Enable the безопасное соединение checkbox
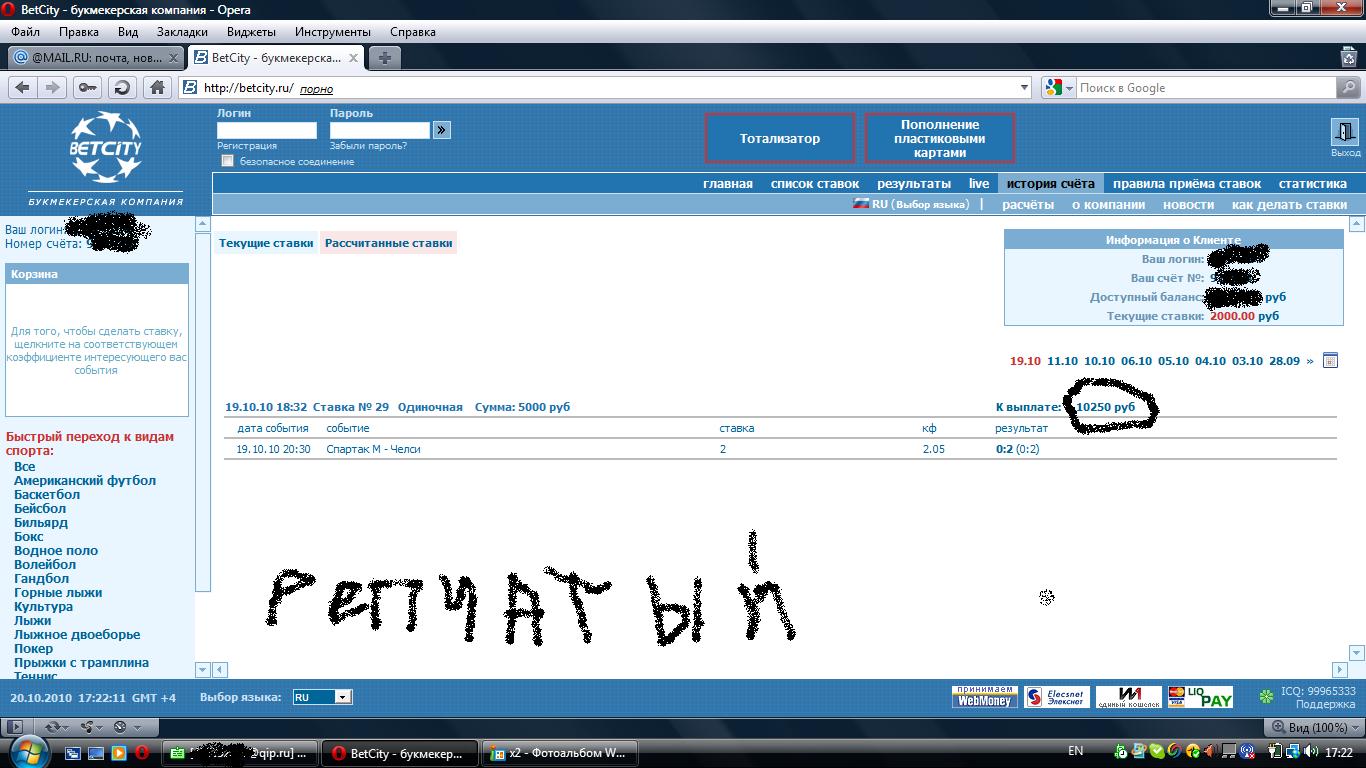The width and height of the screenshot is (1366, 768). click(227, 161)
